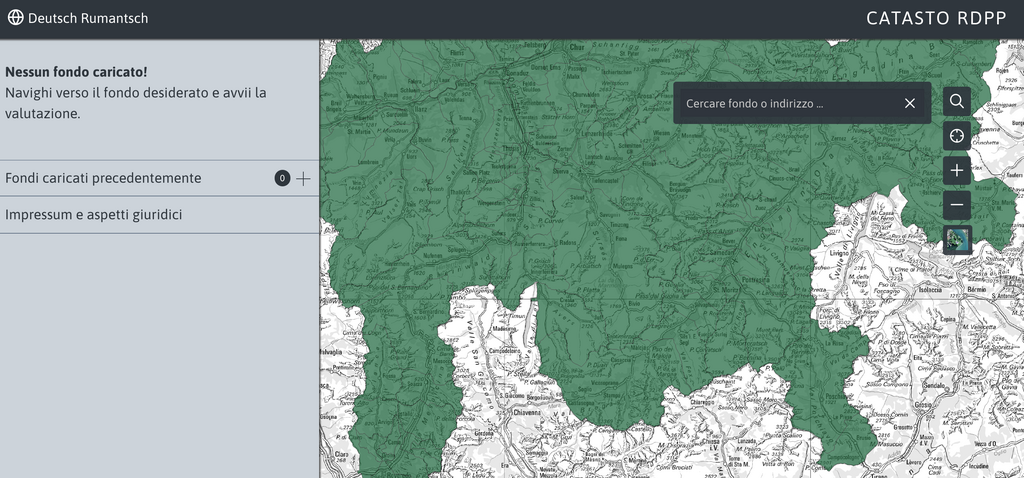Zoom out with the minus button
Screen dimensions: 1024x478
click(x=957, y=205)
